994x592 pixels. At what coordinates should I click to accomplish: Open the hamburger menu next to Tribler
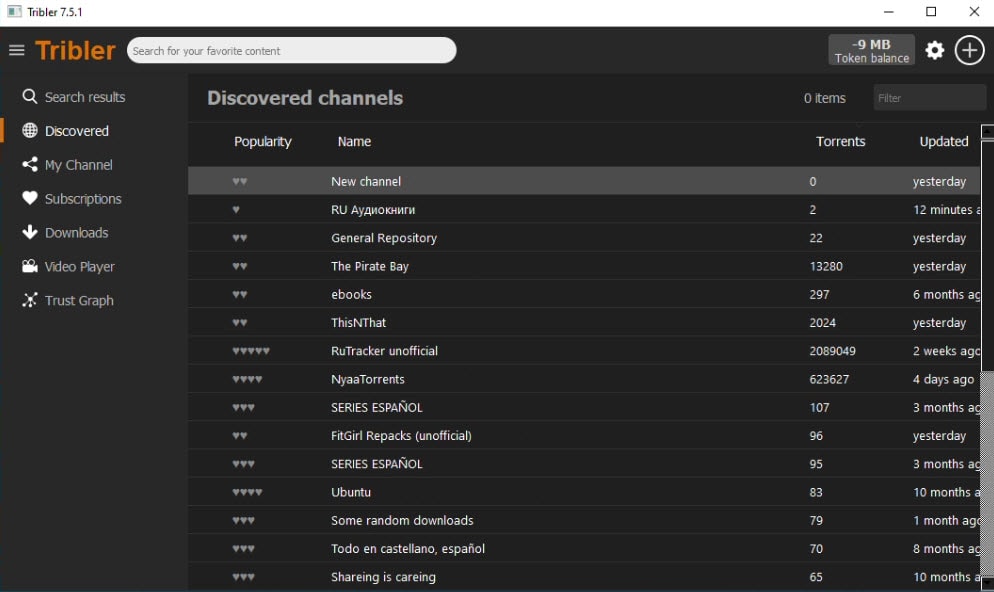coord(17,50)
